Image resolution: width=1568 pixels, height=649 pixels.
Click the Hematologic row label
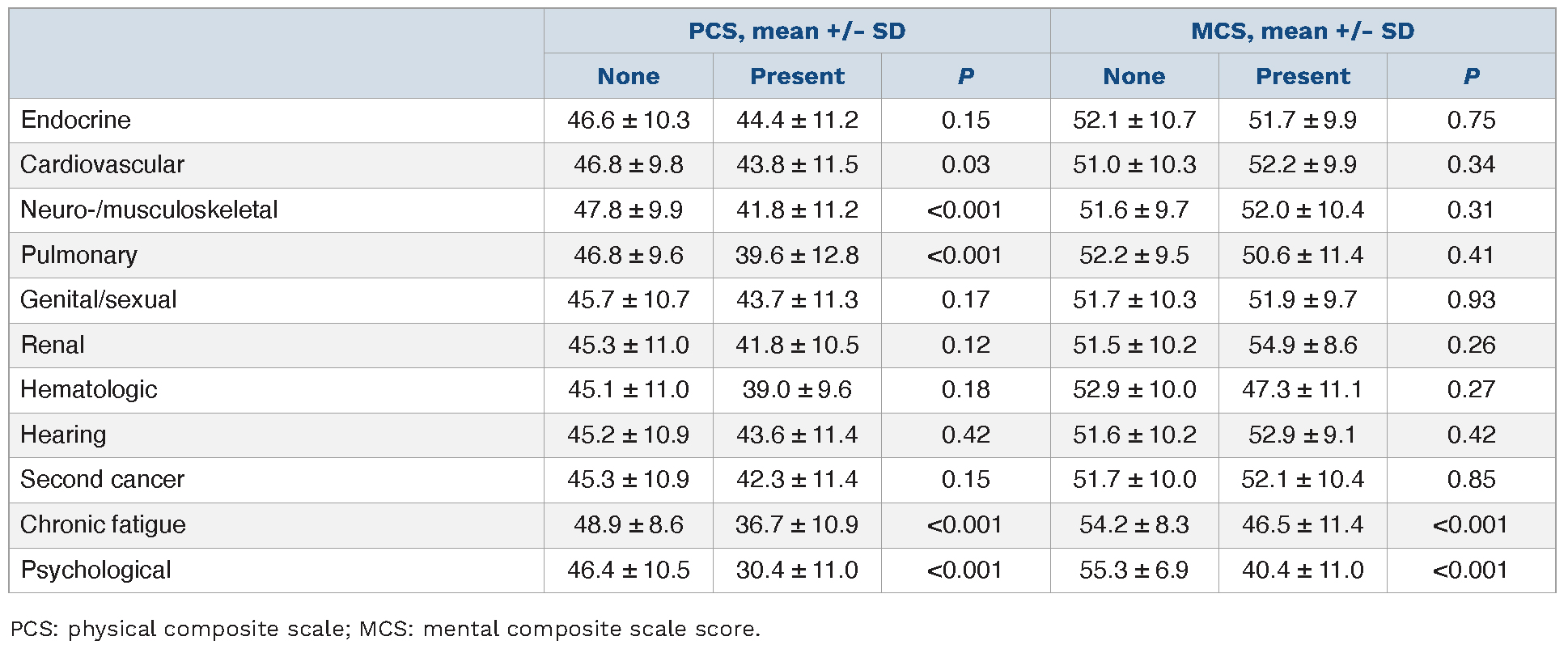click(x=89, y=390)
